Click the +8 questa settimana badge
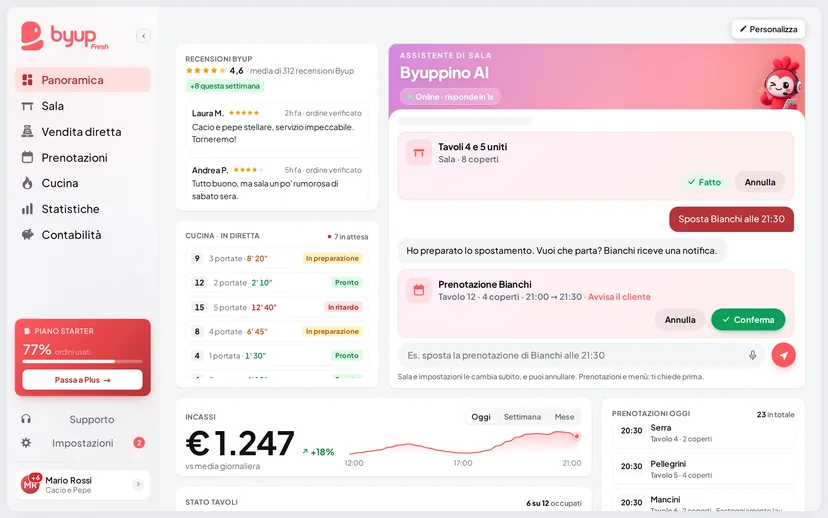Image resolution: width=828 pixels, height=518 pixels. (225, 86)
